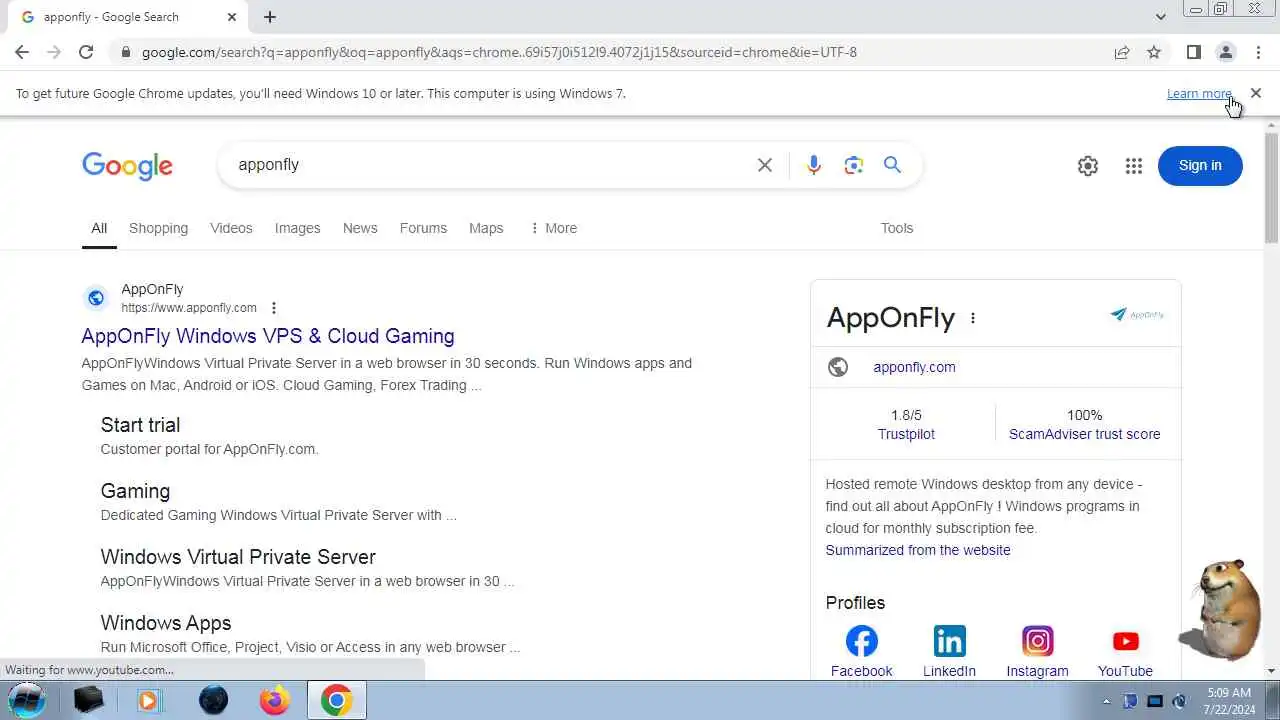
Task: Switch to Forums results
Action: [x=423, y=228]
